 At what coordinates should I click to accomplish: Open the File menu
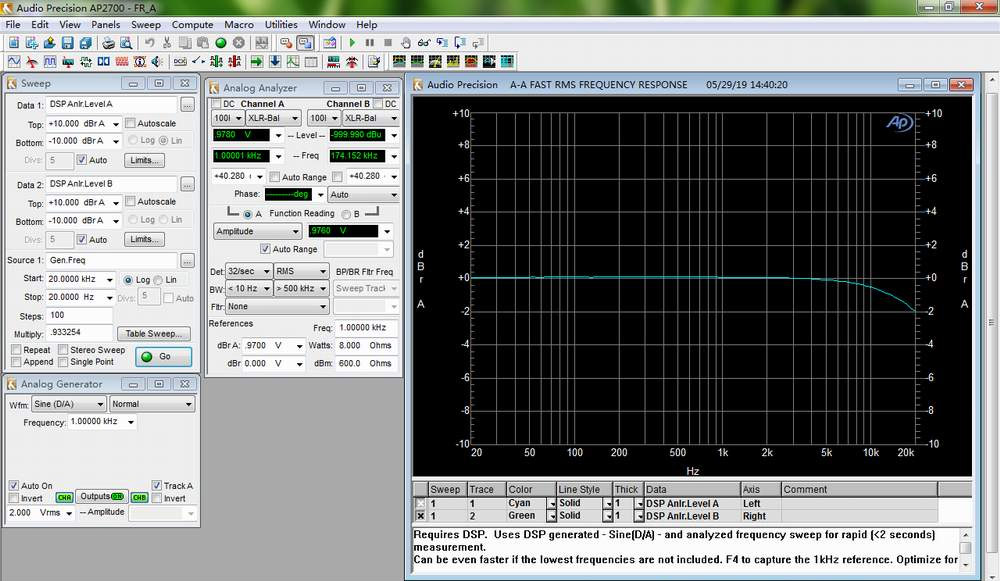[x=13, y=24]
